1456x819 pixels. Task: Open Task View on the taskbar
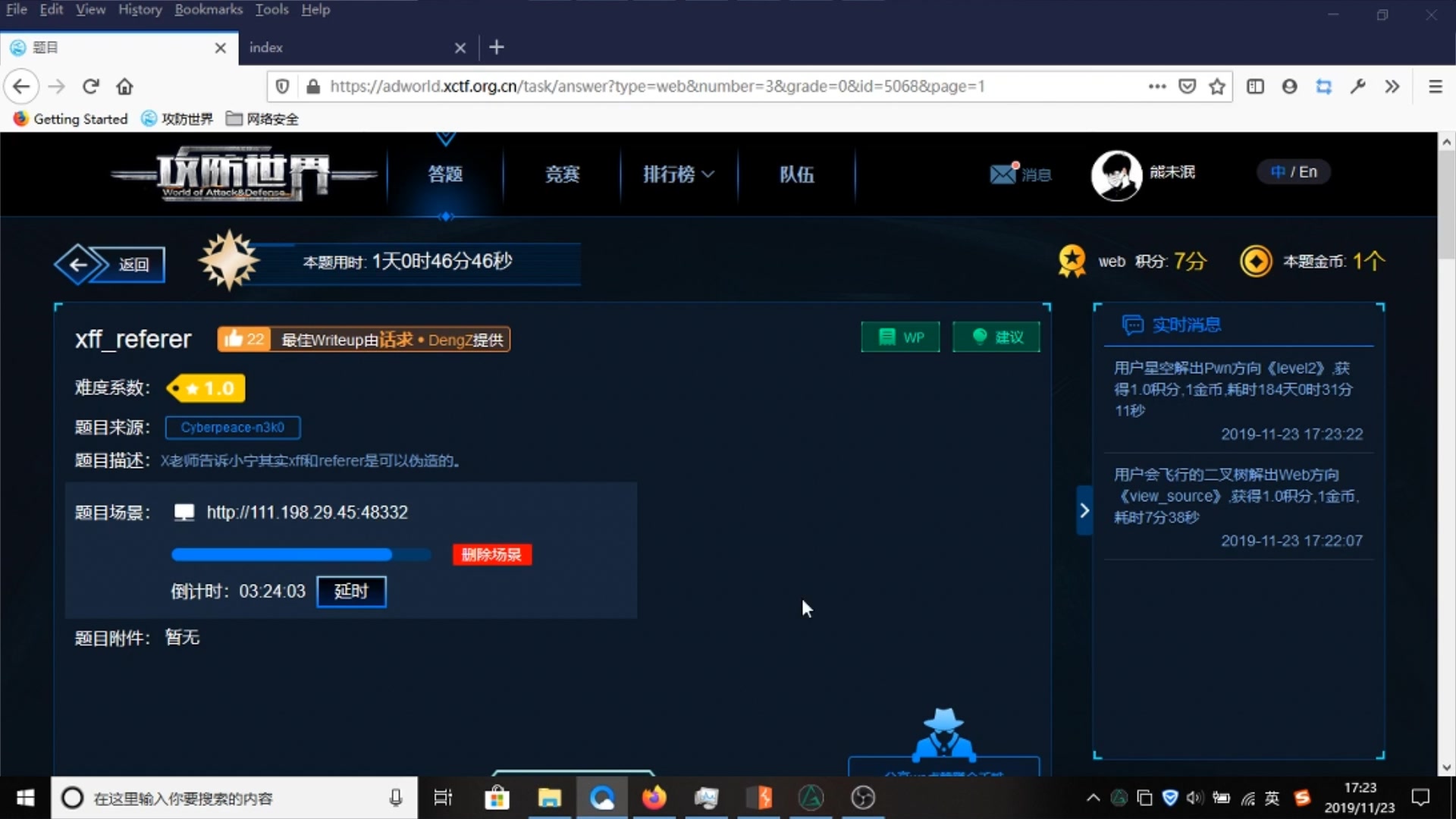(443, 798)
